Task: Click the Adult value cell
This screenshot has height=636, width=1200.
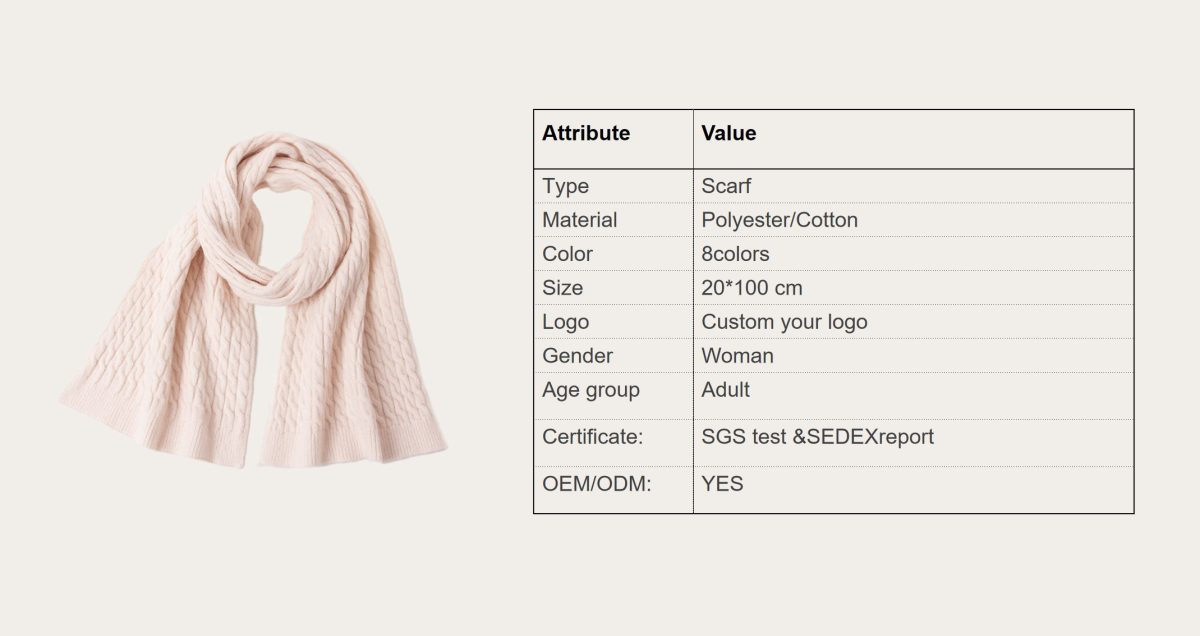Action: click(725, 390)
